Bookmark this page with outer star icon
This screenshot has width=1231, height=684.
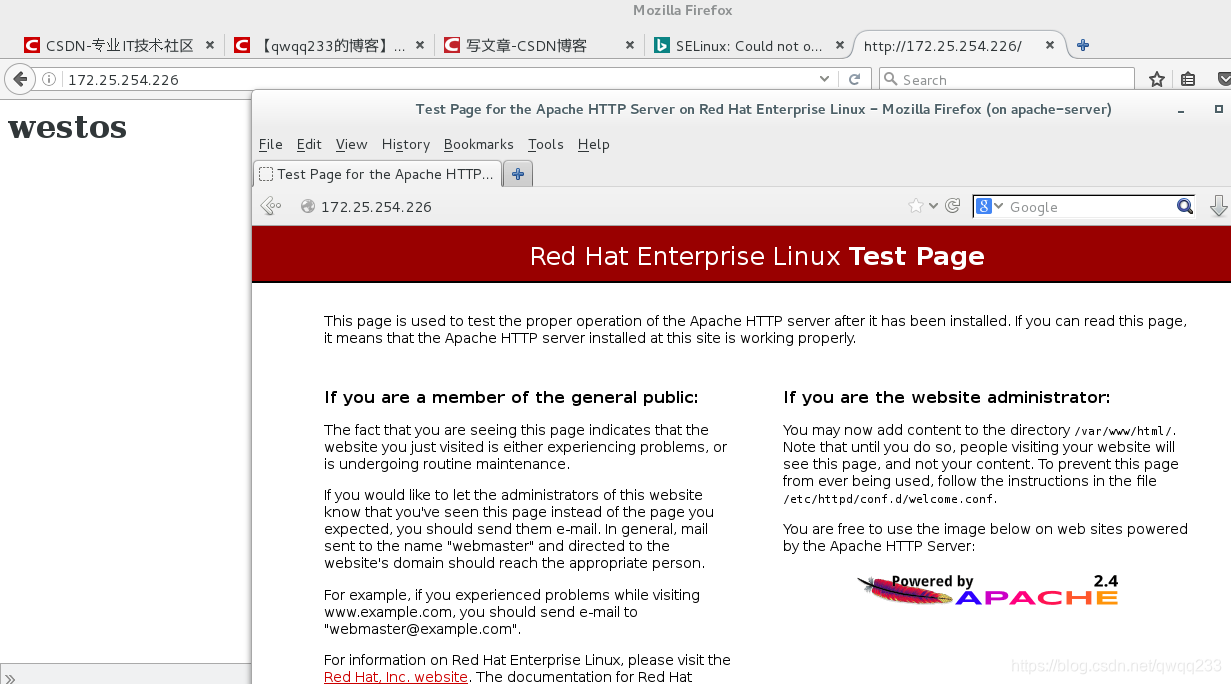[1157, 79]
